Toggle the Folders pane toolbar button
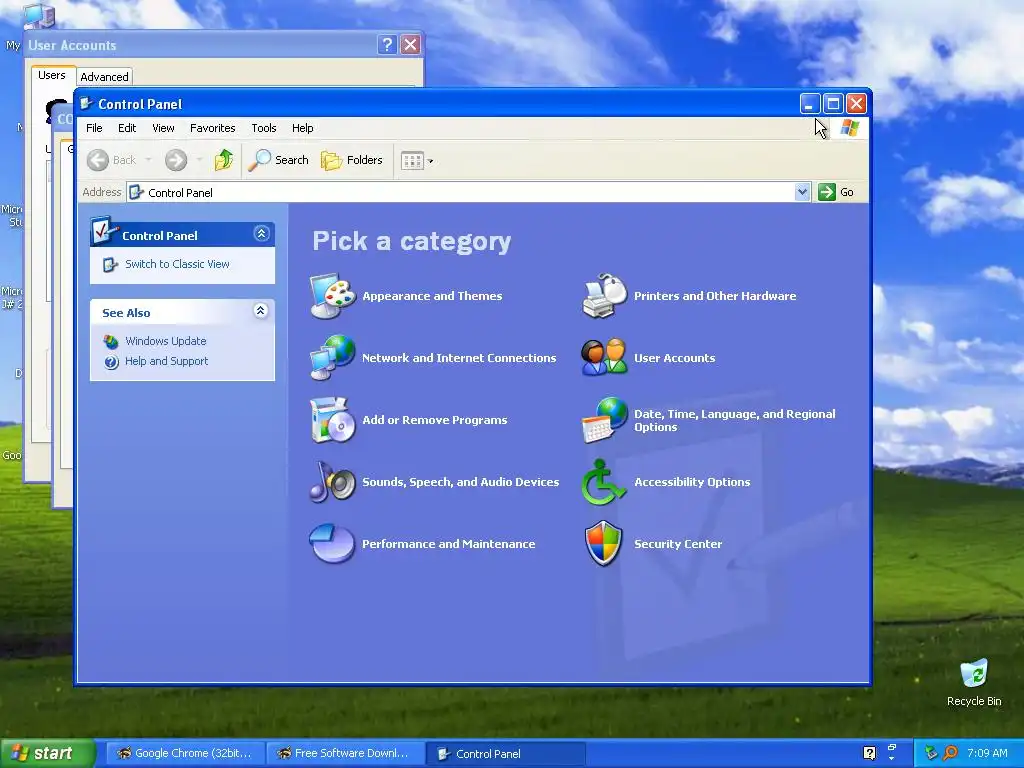 coord(351,160)
